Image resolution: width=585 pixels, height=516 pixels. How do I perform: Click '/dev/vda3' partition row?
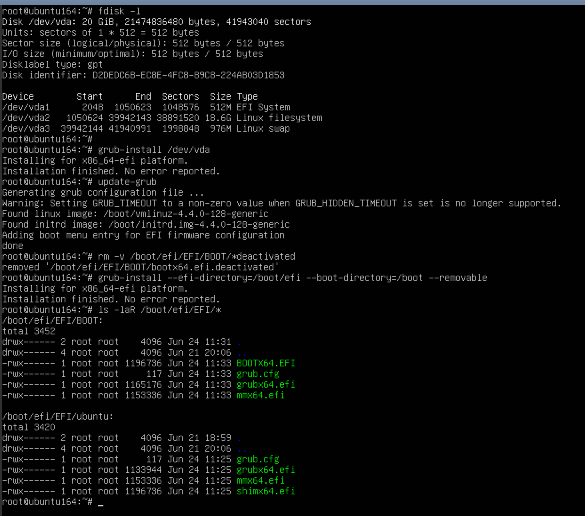point(146,129)
